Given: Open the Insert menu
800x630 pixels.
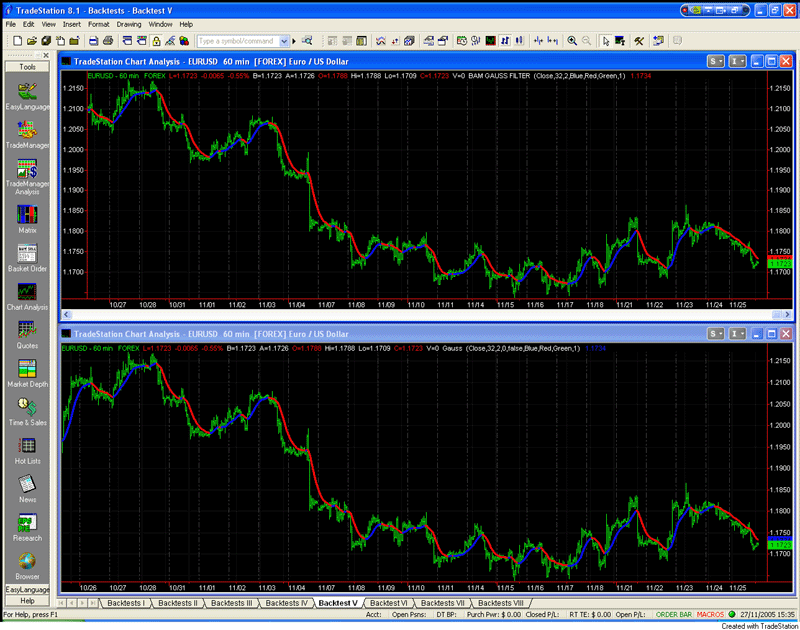Looking at the screenshot, I should [x=71, y=24].
